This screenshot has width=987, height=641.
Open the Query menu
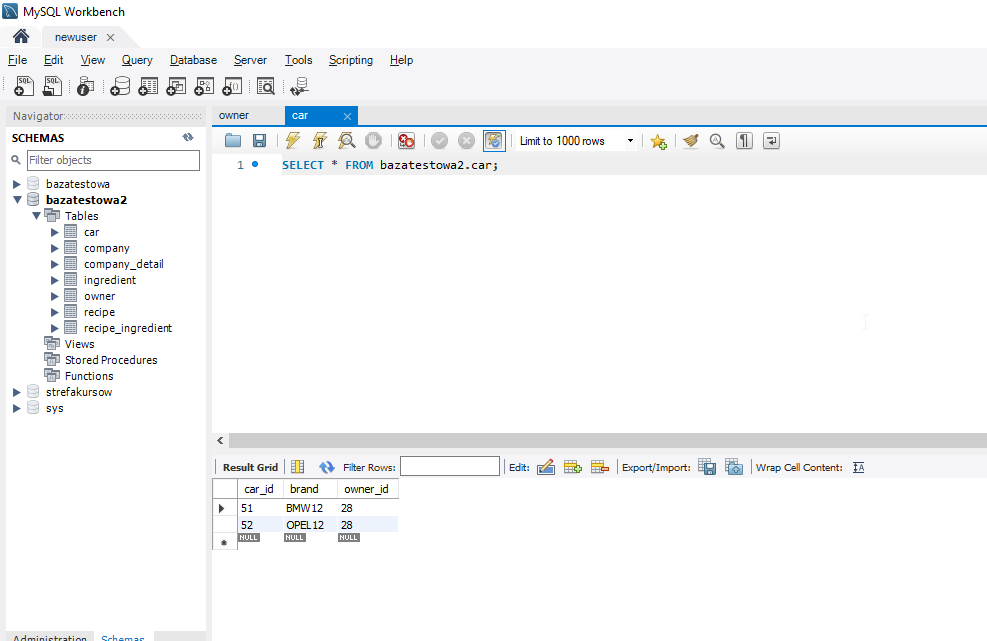pyautogui.click(x=137, y=60)
